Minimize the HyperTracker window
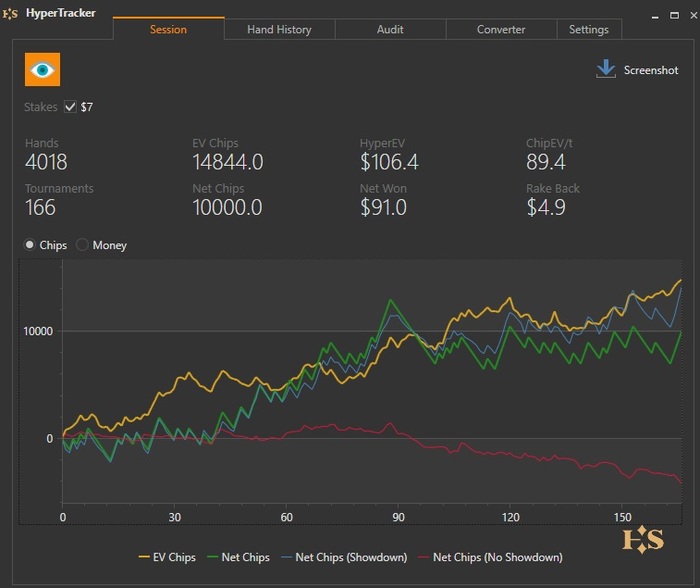700x588 pixels. tap(655, 16)
